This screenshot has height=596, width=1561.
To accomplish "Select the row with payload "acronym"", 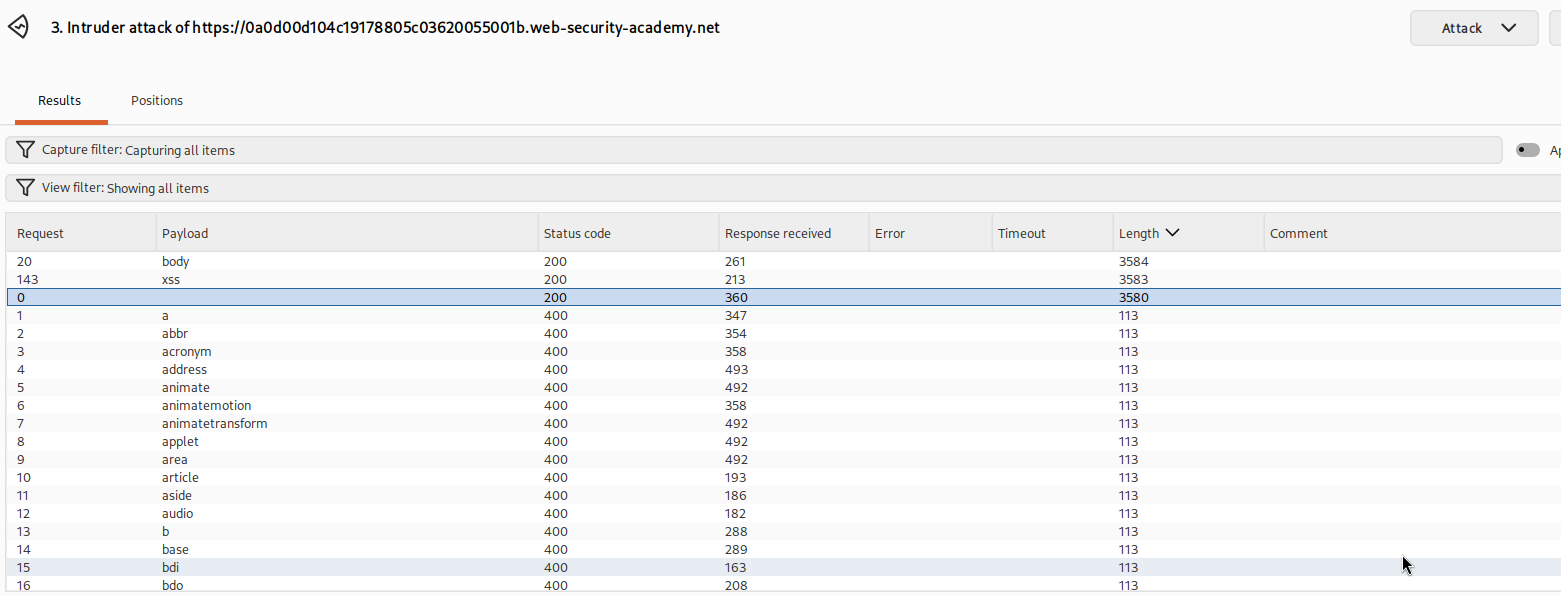I will click(x=783, y=352).
